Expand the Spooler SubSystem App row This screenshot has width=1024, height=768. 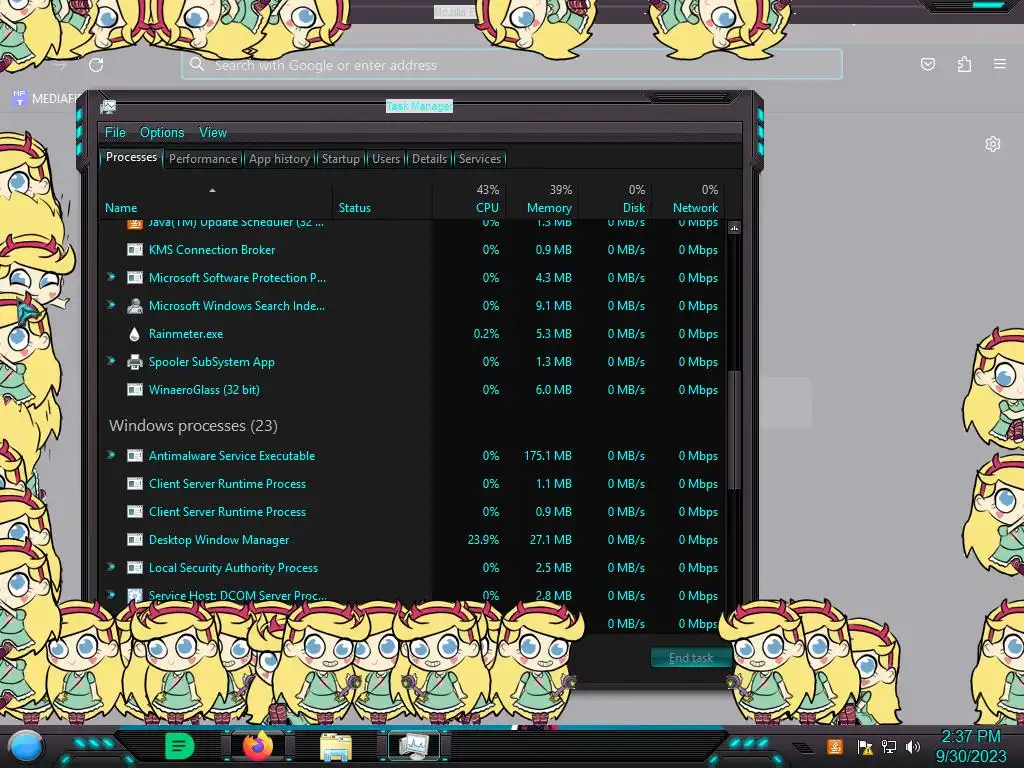111,361
